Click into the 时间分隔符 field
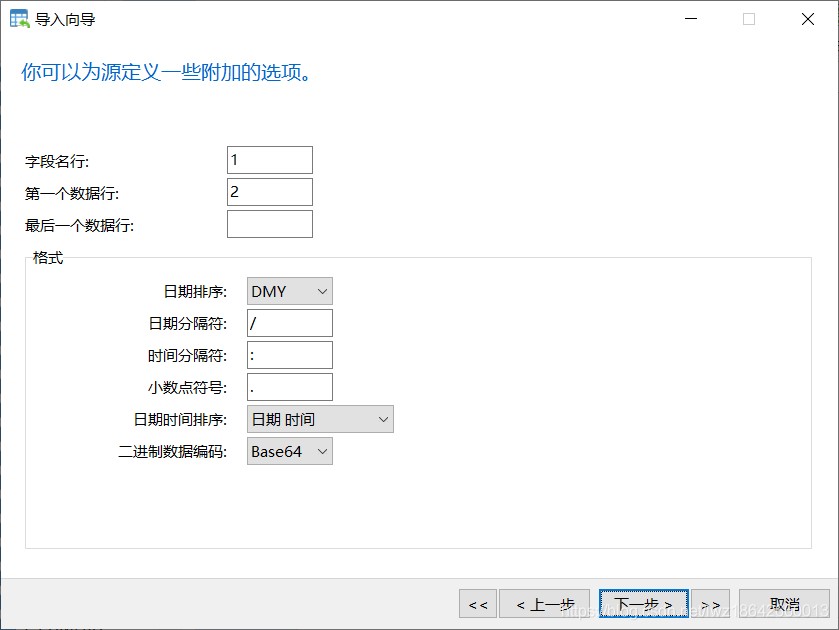 click(289, 355)
